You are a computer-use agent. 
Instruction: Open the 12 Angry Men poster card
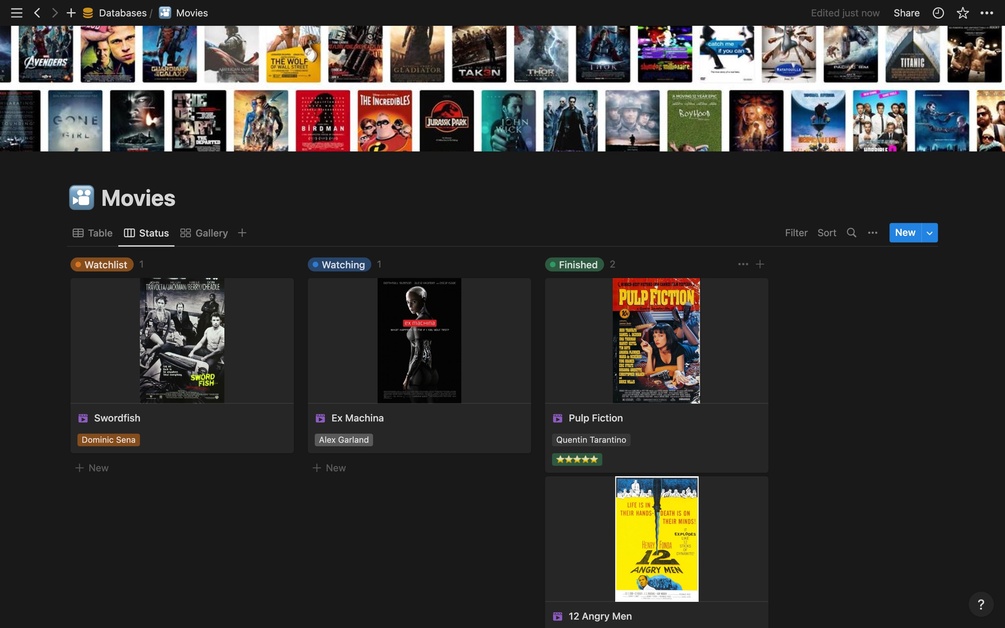(657, 539)
